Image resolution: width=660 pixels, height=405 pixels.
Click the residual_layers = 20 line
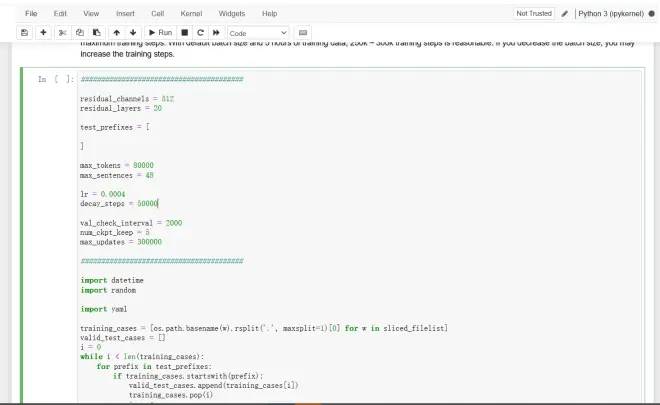(121, 108)
